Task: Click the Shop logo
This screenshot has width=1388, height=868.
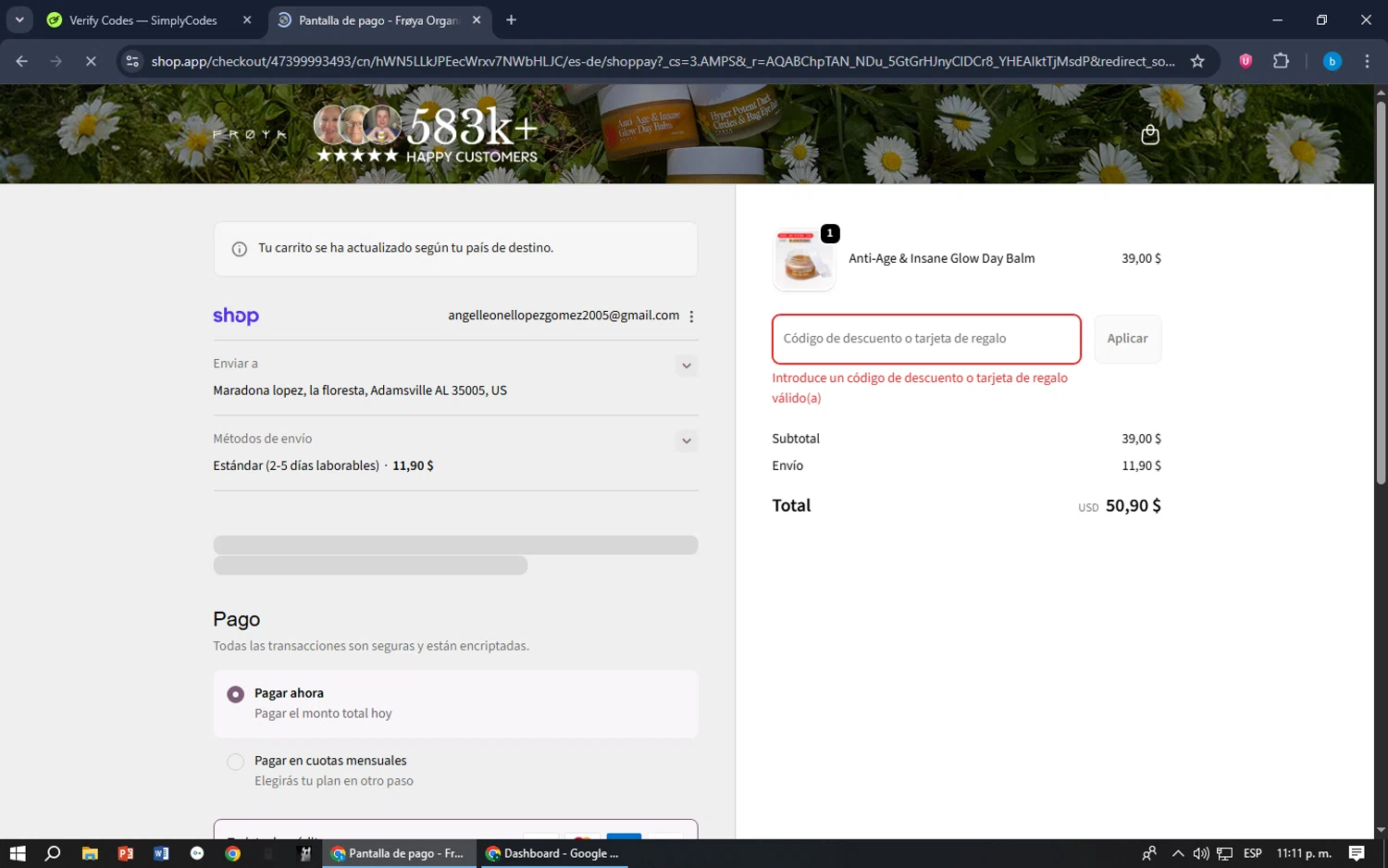Action: click(x=236, y=316)
